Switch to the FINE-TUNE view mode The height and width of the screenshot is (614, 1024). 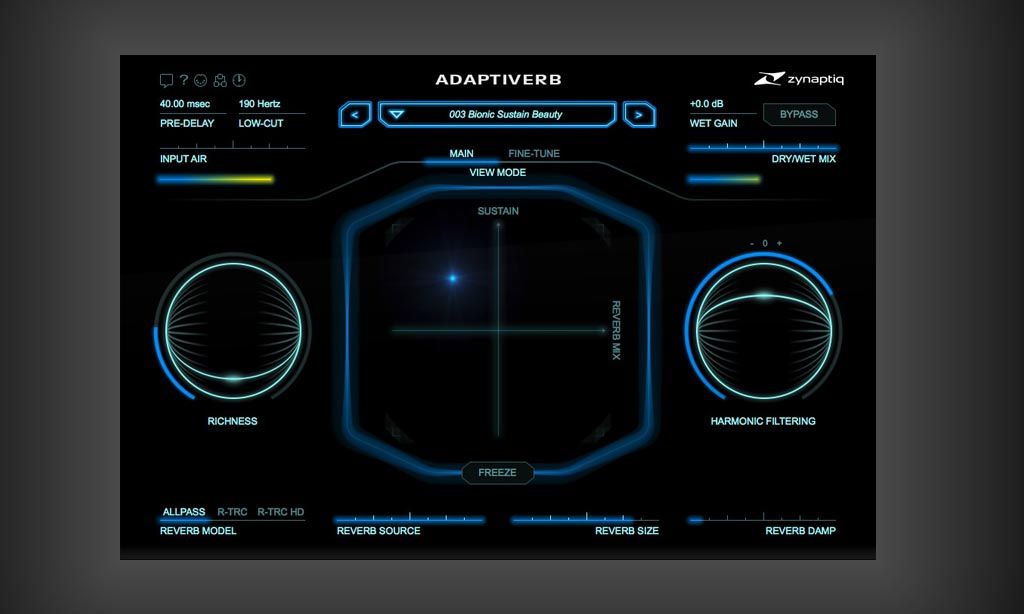tap(534, 154)
